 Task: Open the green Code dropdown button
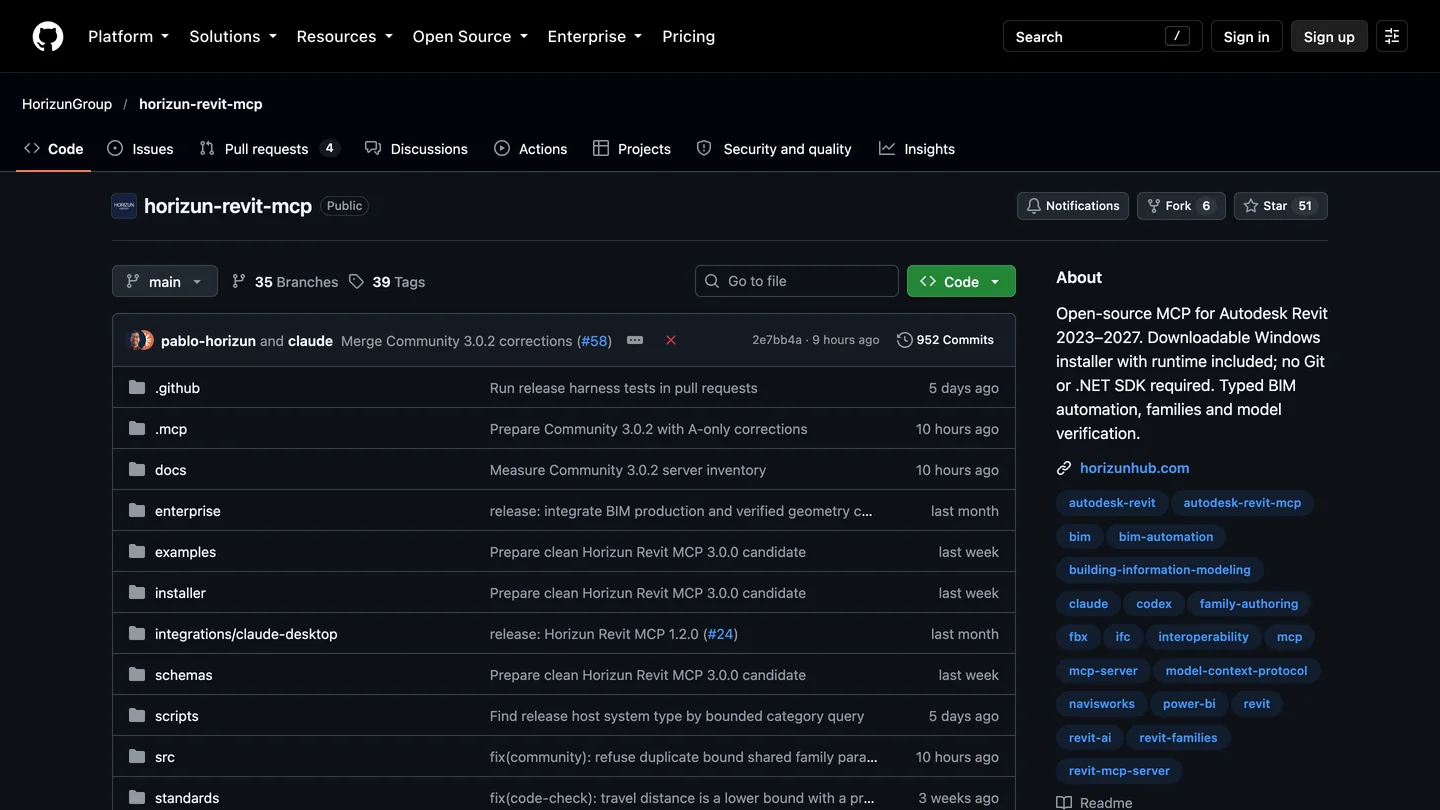961,281
